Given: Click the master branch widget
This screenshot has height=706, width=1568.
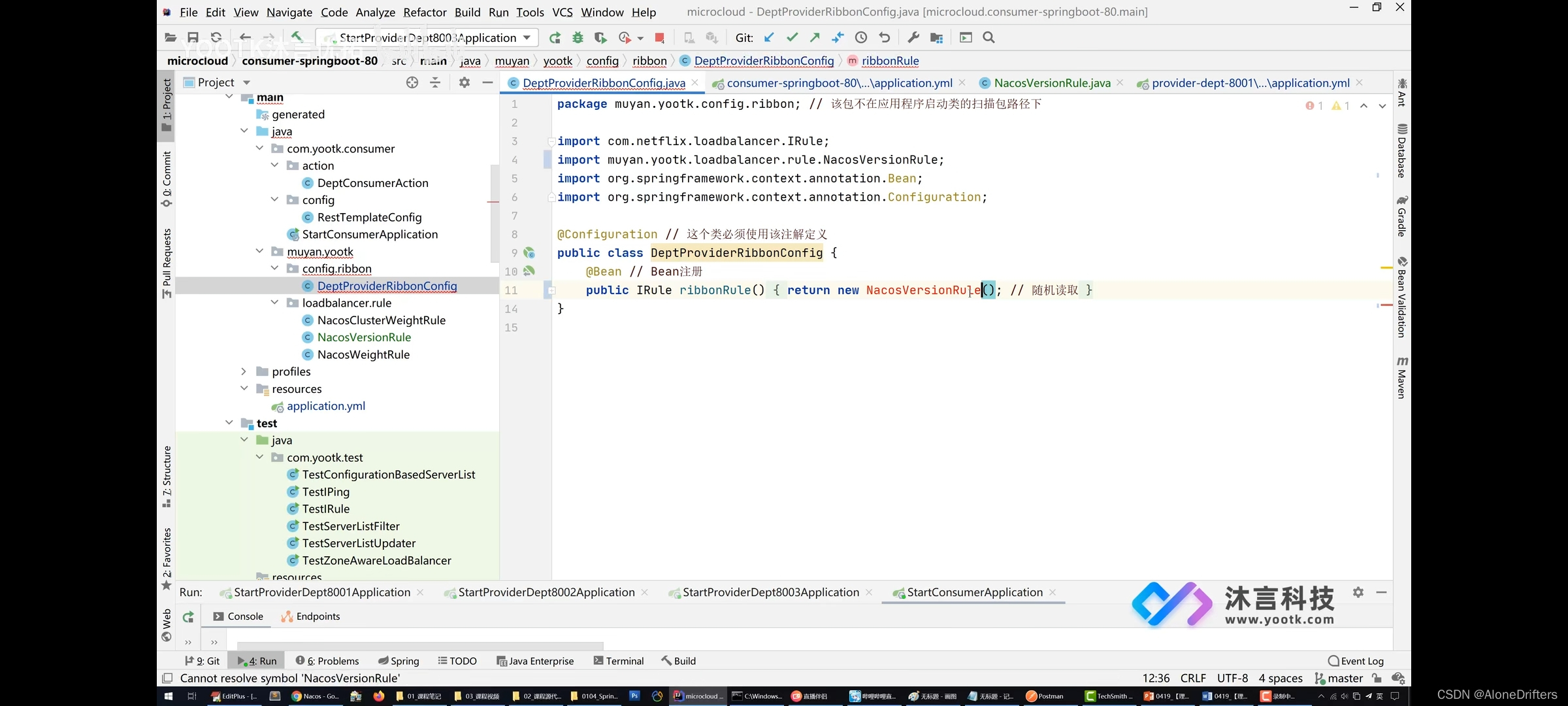Looking at the screenshot, I should pos(1339,679).
